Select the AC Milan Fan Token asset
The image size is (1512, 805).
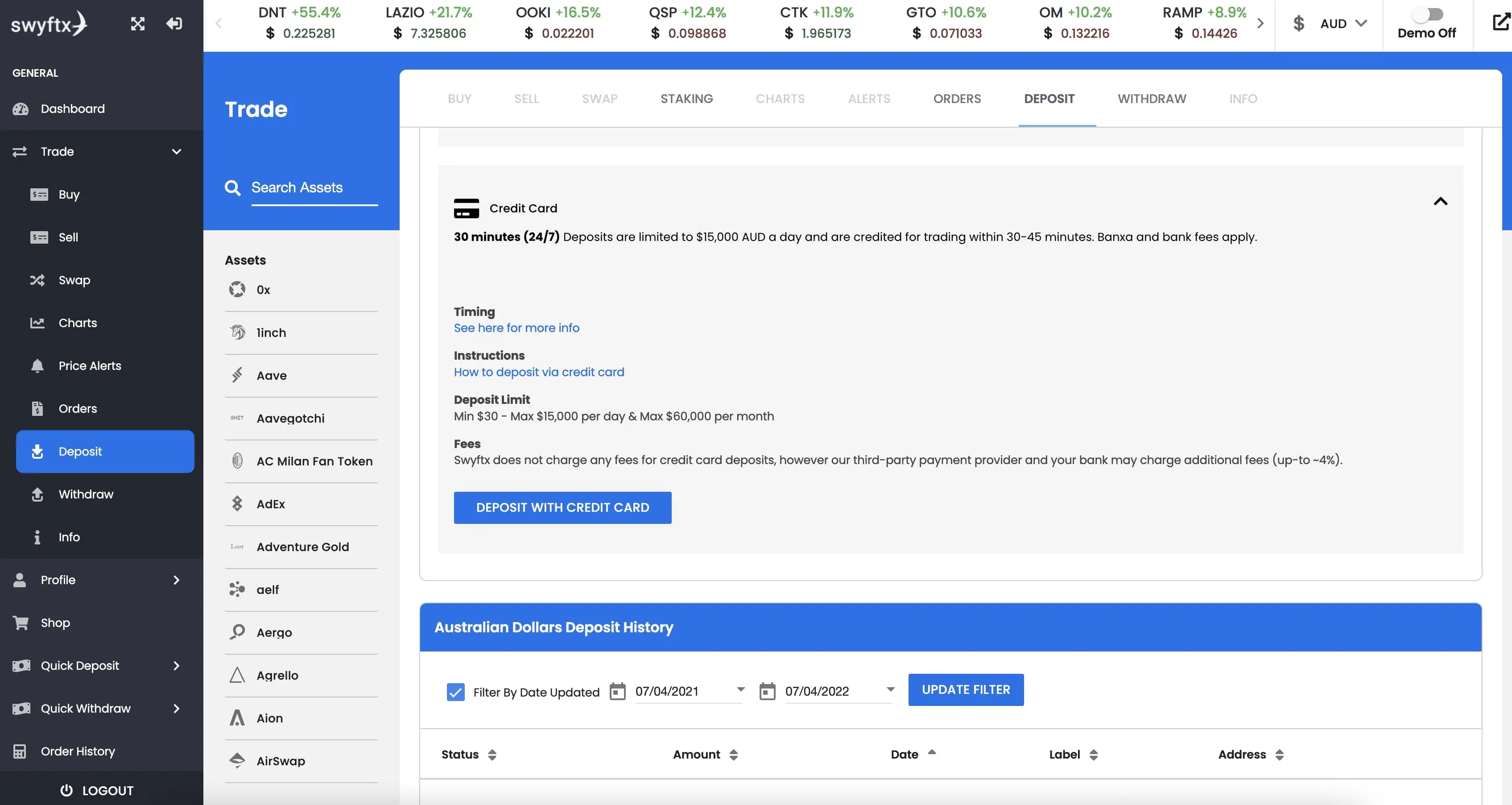[x=301, y=461]
